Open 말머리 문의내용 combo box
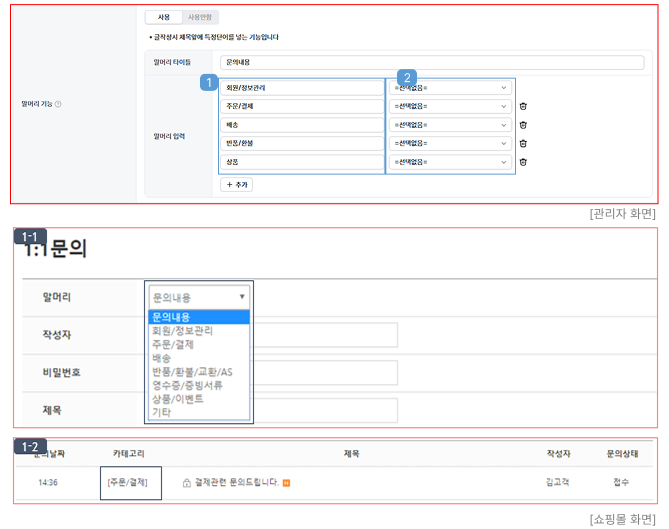This screenshot has width=669, height=529. (198, 297)
